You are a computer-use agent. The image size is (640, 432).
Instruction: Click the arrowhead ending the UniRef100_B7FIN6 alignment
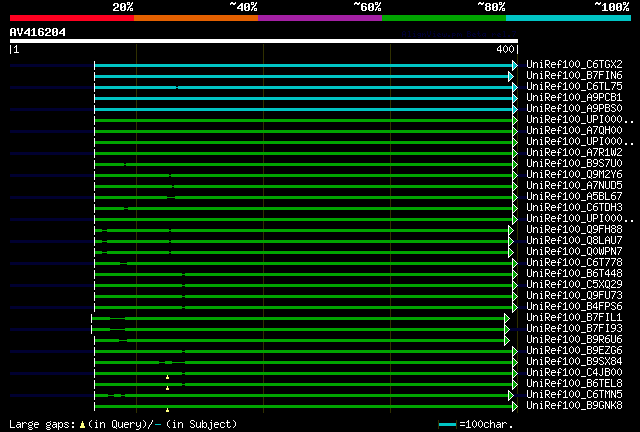[x=511, y=76]
